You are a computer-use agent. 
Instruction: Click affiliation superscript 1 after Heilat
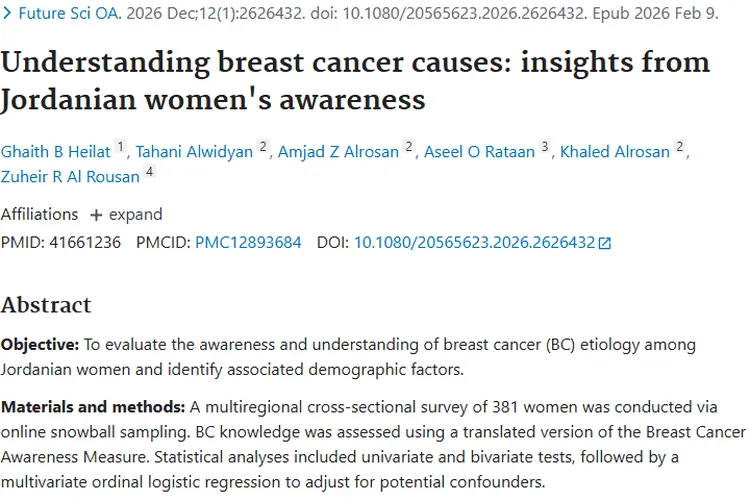(121, 148)
